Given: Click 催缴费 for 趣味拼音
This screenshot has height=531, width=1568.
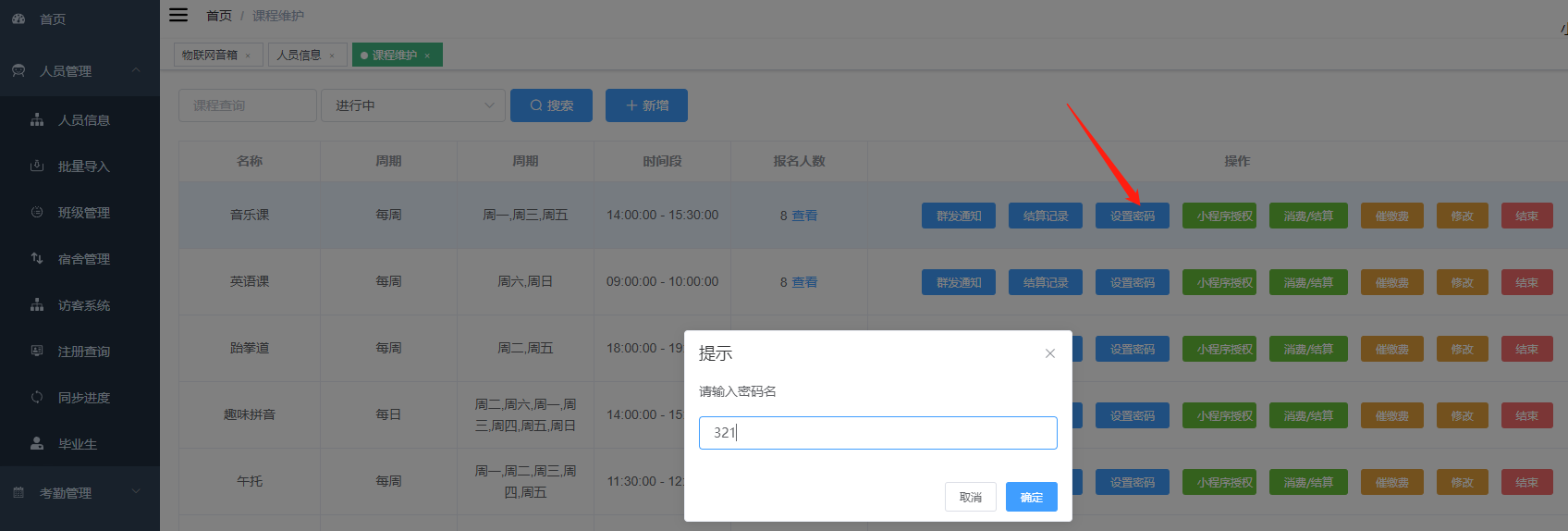Looking at the screenshot, I should pyautogui.click(x=1392, y=415).
